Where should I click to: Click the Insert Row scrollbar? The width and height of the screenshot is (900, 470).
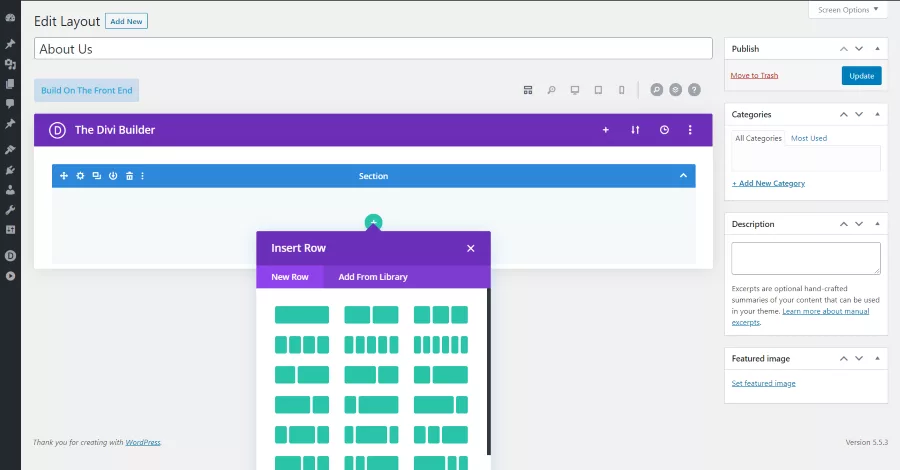click(488, 371)
